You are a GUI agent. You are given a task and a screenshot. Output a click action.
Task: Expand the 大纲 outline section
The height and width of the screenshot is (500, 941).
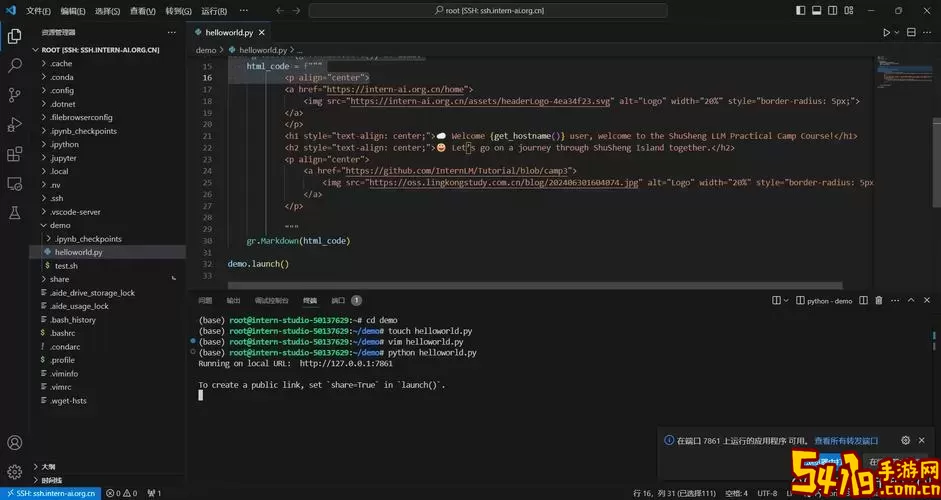[x=49, y=466]
